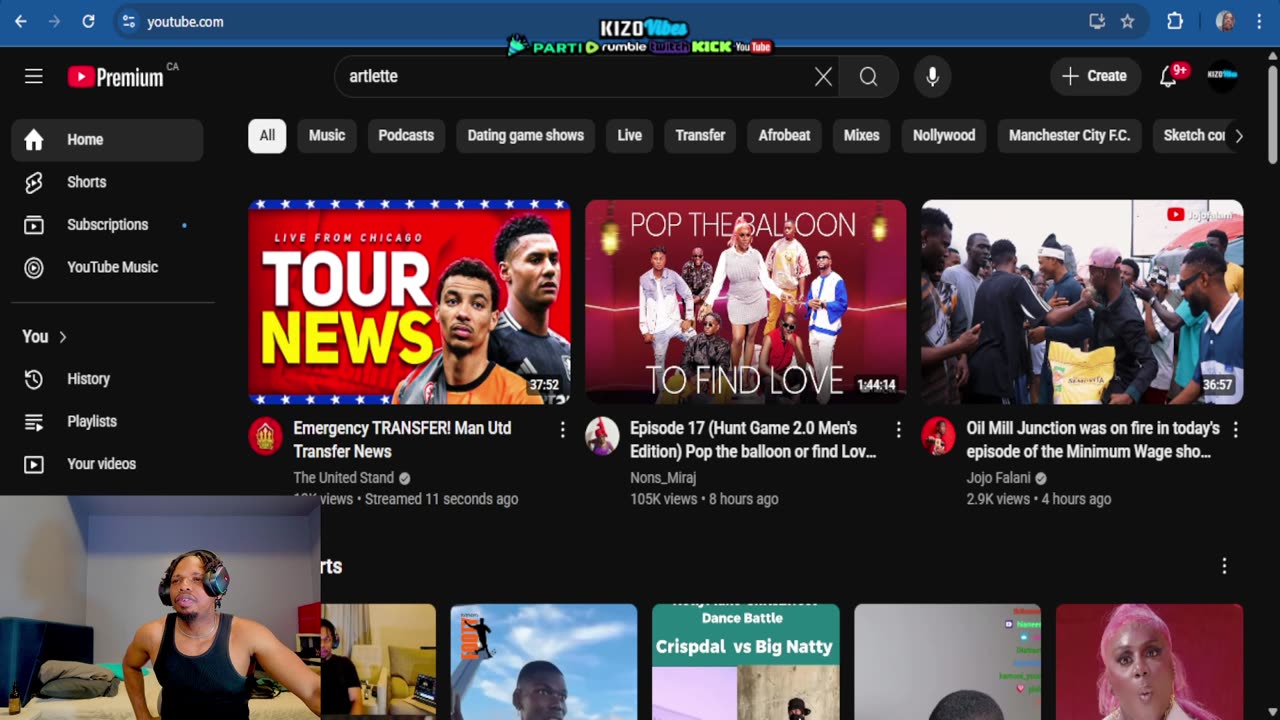This screenshot has height=720, width=1280.
Task: Click the install app icon in address bar
Action: click(x=1097, y=21)
